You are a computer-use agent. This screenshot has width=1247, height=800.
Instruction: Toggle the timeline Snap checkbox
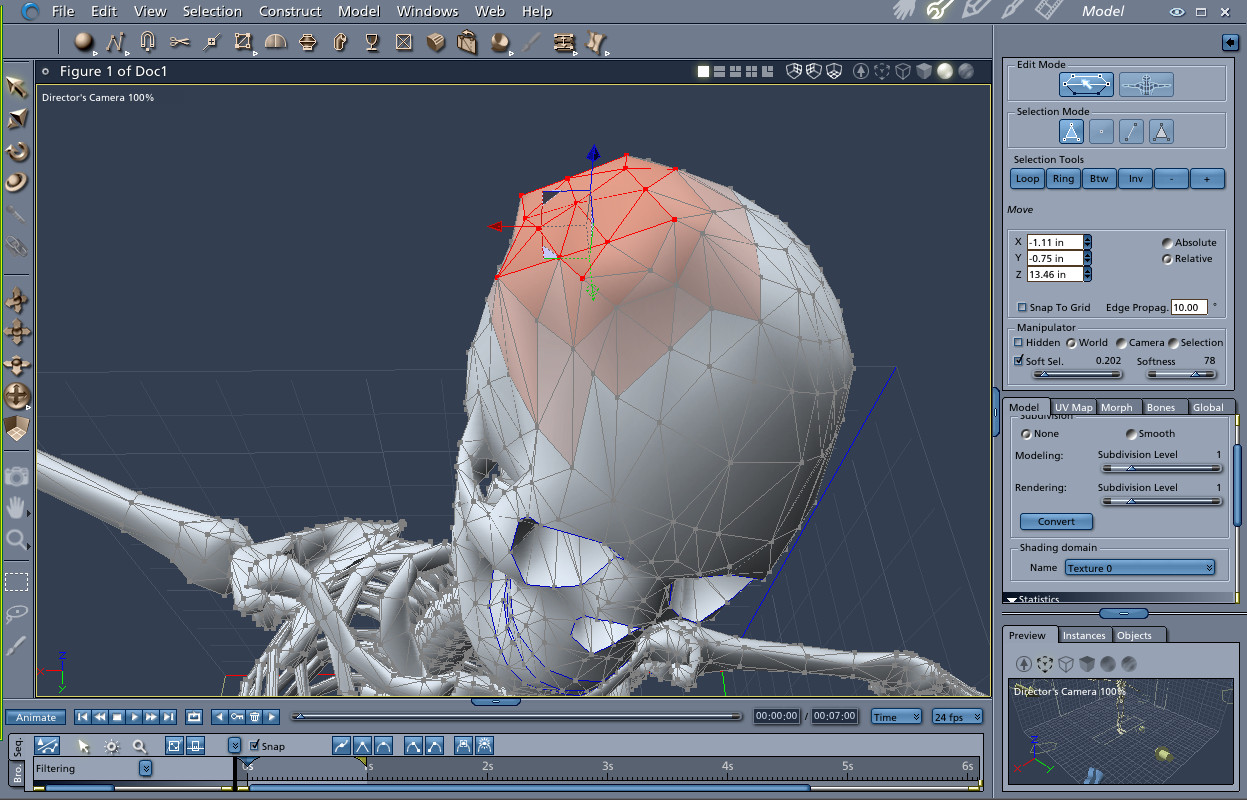pyautogui.click(x=254, y=746)
